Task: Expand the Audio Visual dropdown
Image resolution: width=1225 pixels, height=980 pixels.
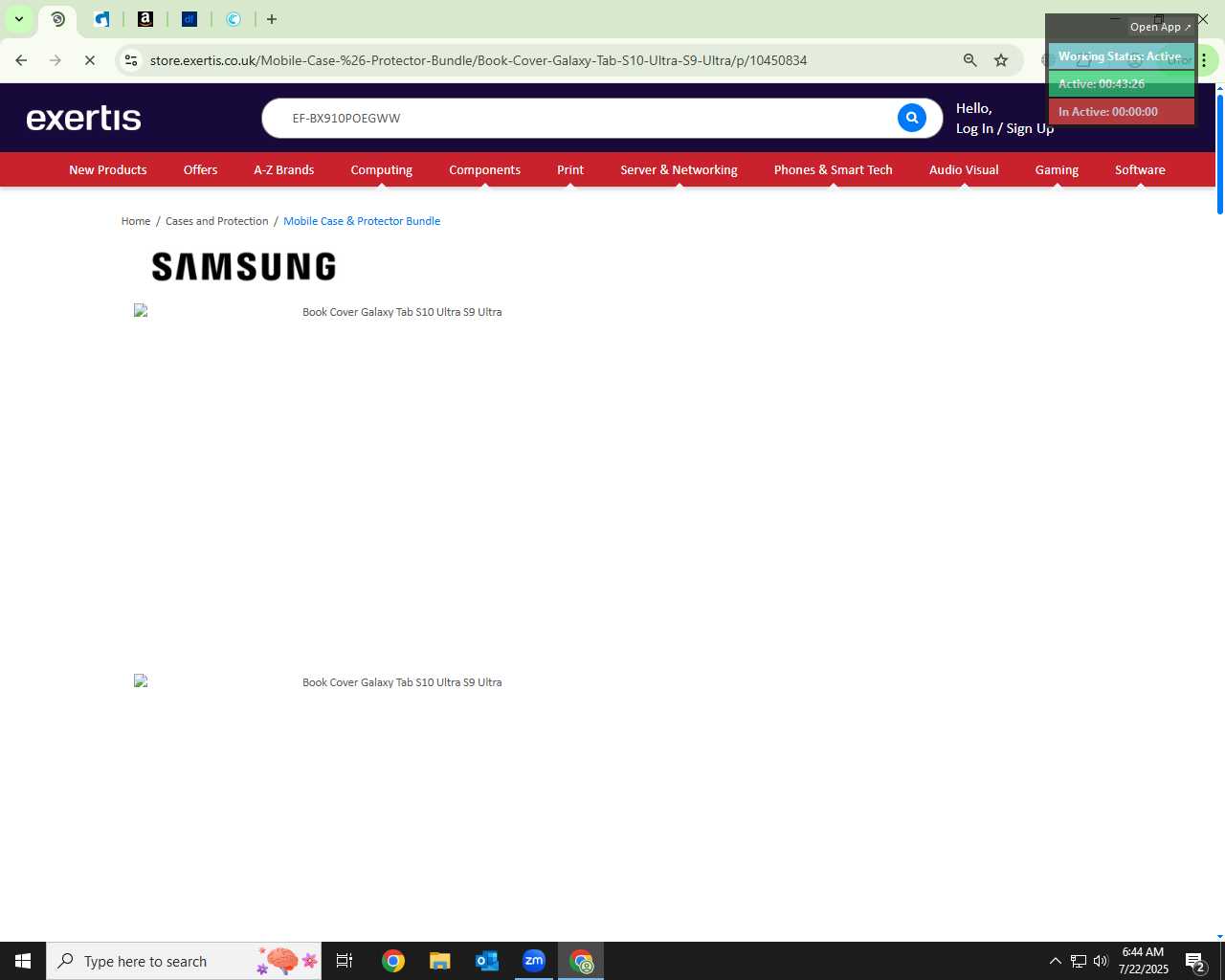Action: (x=964, y=169)
